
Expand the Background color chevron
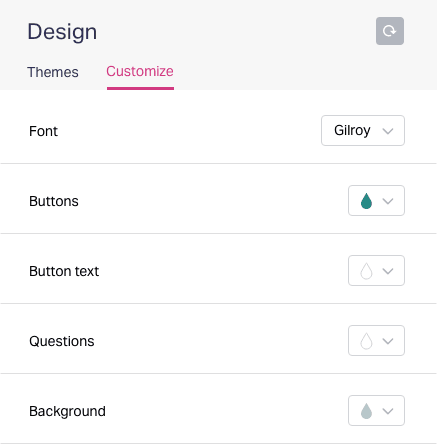click(x=388, y=411)
